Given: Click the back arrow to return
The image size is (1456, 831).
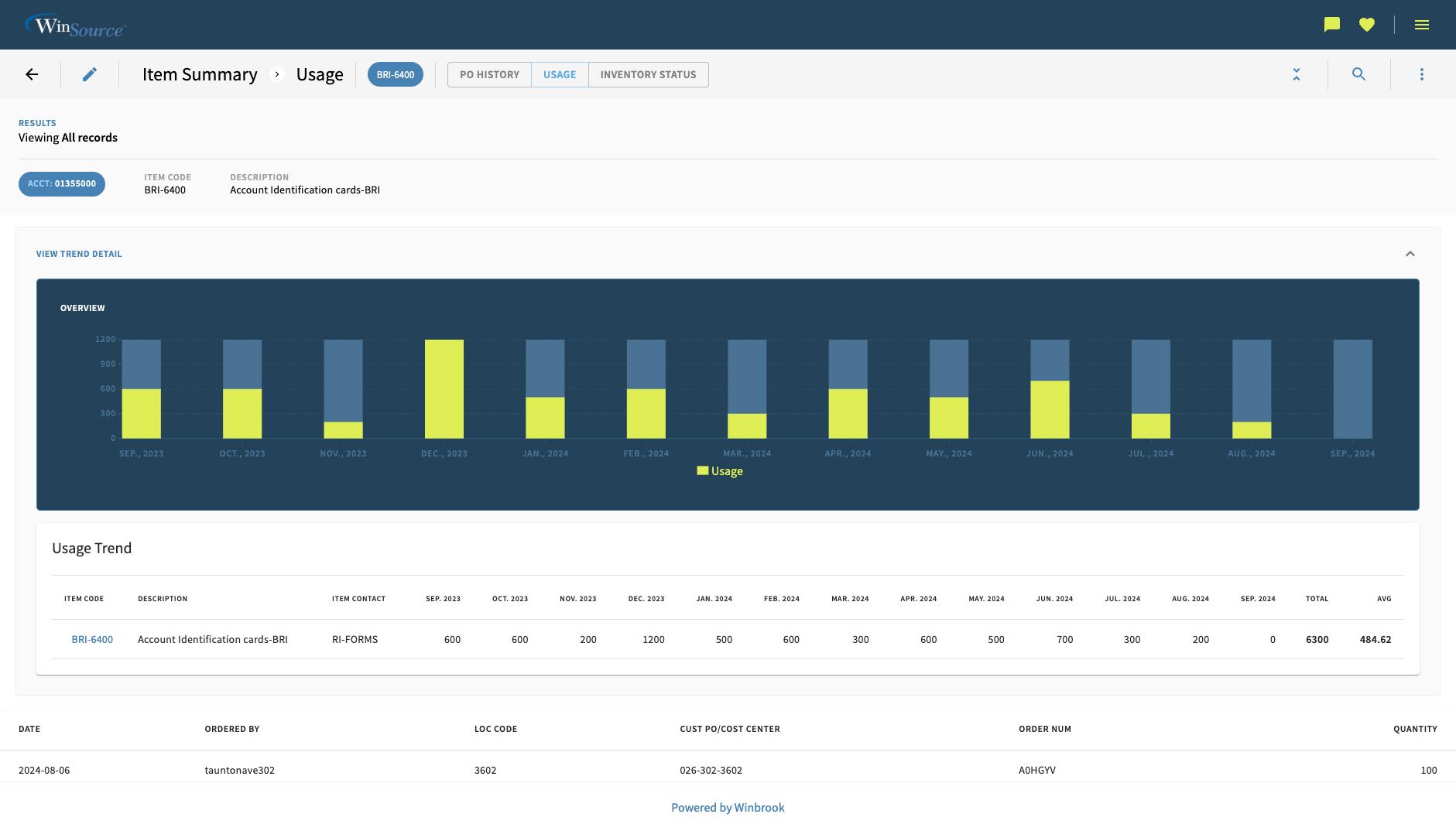Looking at the screenshot, I should (31, 74).
